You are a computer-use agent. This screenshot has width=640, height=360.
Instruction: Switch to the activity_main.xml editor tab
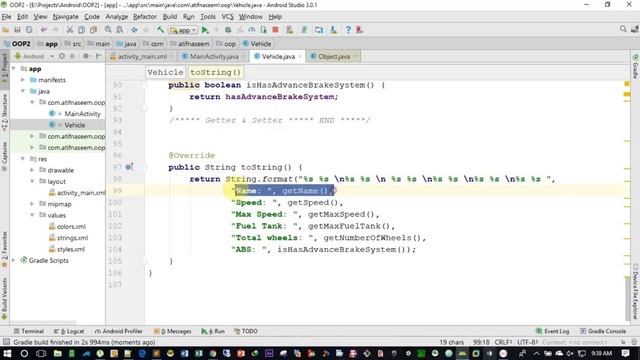click(x=142, y=56)
